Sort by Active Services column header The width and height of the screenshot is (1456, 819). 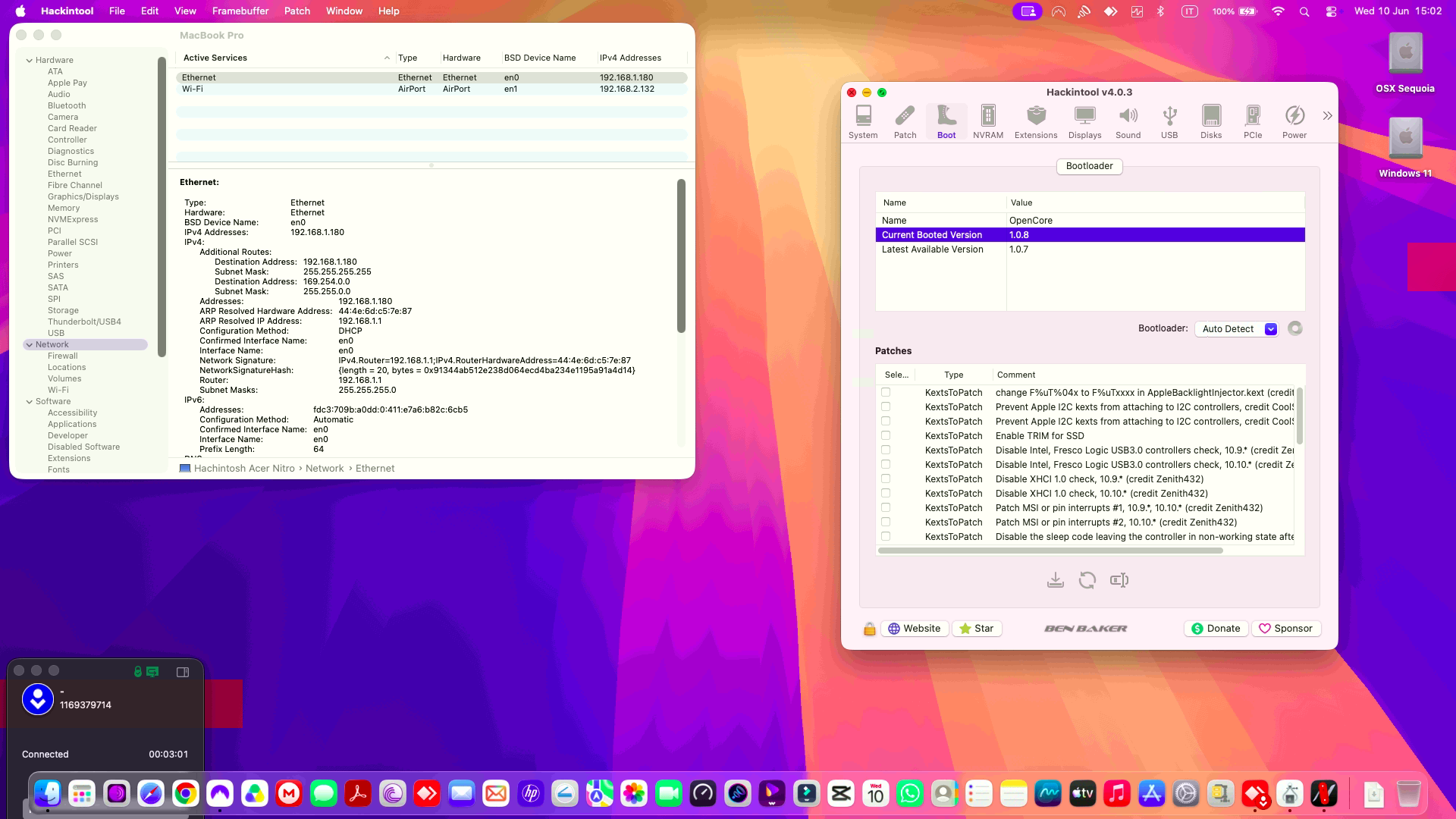click(x=287, y=58)
